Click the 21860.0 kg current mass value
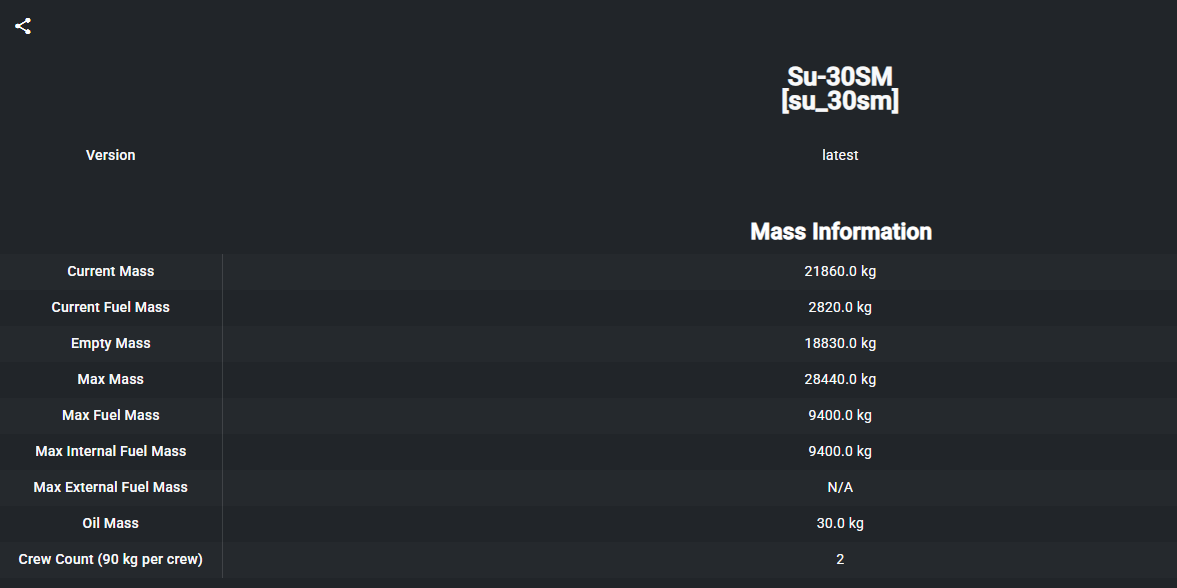1177x588 pixels. point(840,271)
